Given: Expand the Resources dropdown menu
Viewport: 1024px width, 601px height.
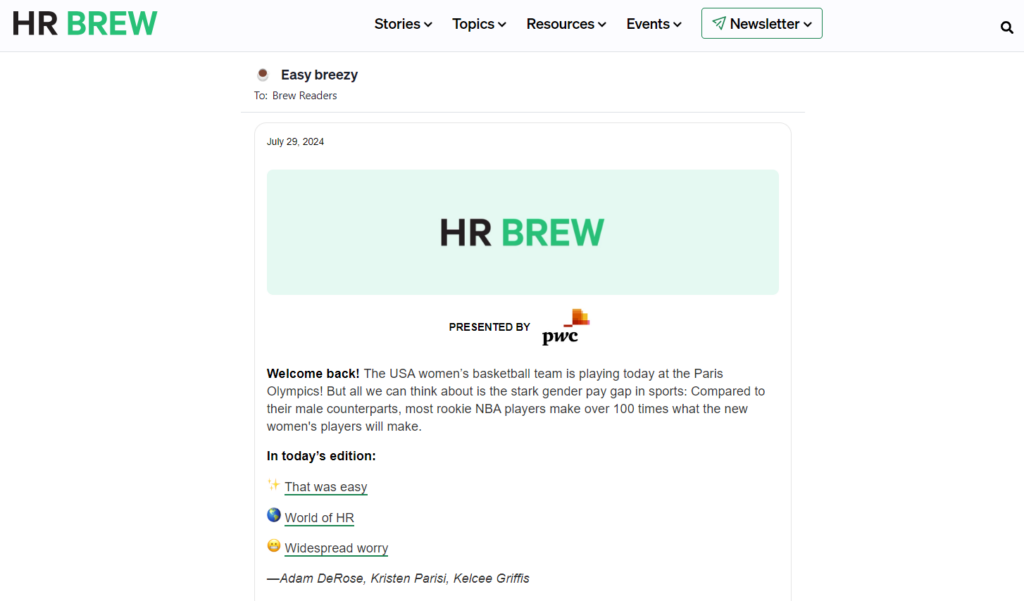Looking at the screenshot, I should click(566, 24).
